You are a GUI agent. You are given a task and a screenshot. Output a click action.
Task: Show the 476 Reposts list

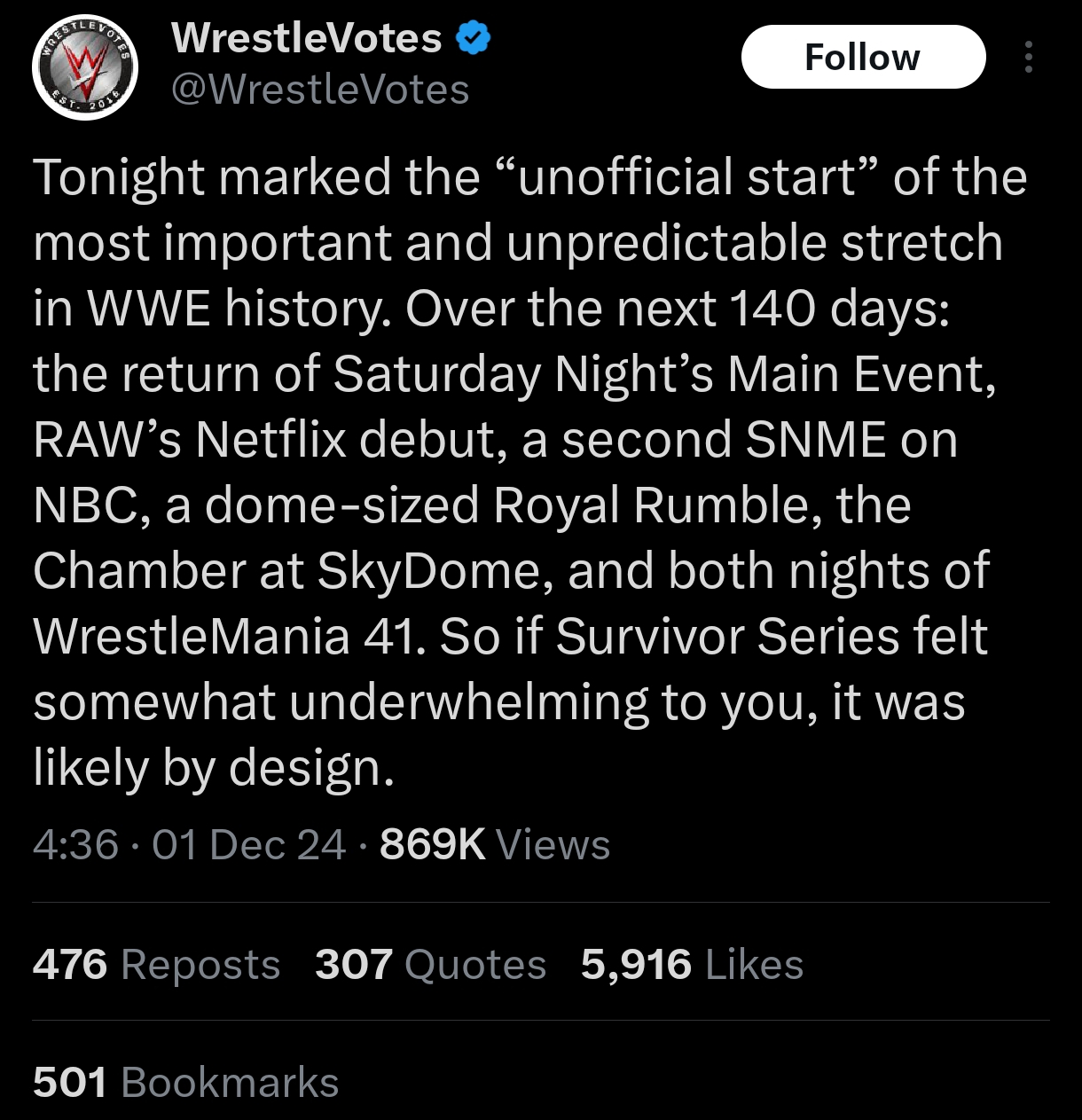pos(156,964)
